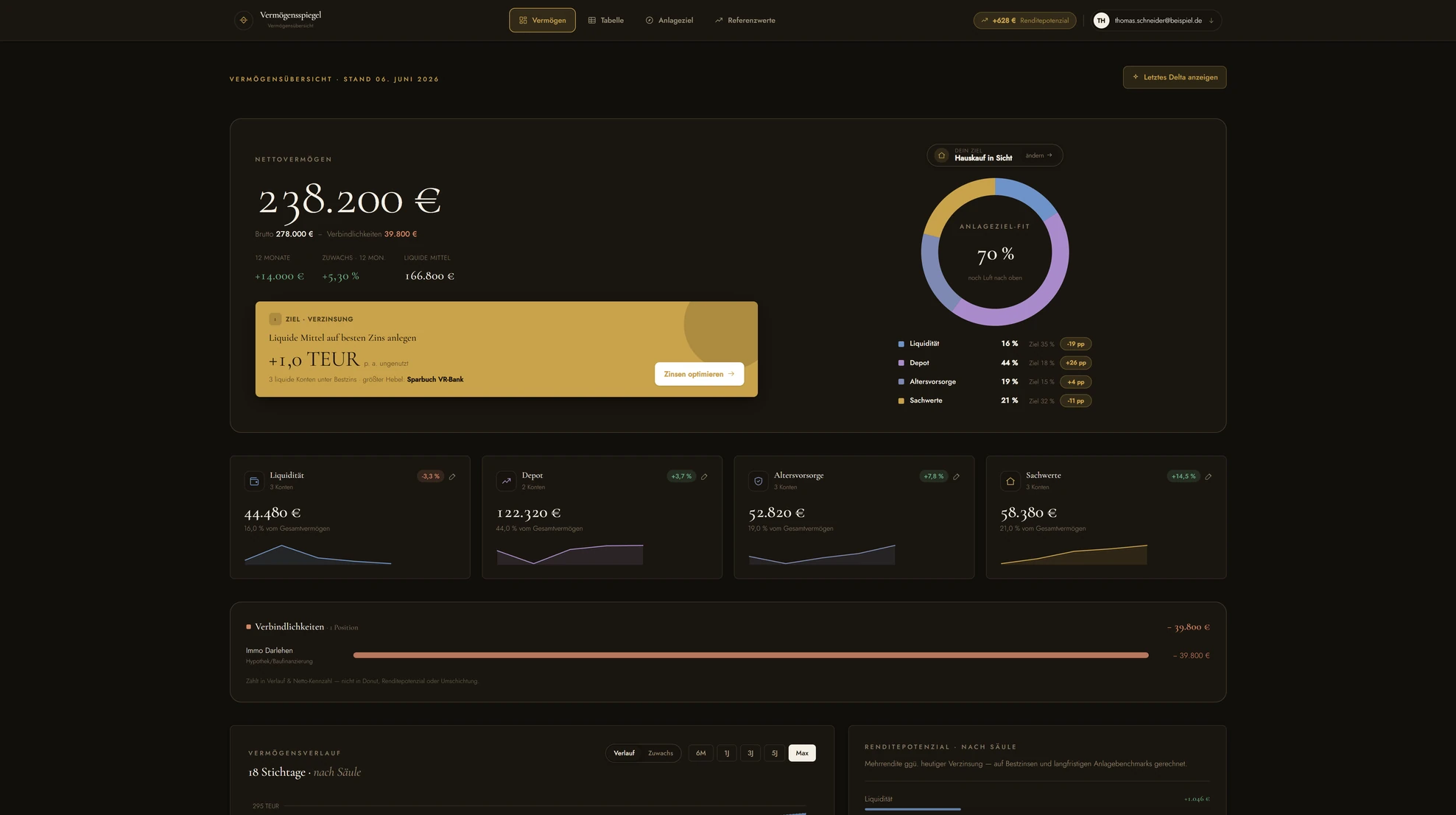This screenshot has height=815, width=1456.
Task: Click the Immo Darlehen progress bar
Action: click(x=750, y=655)
